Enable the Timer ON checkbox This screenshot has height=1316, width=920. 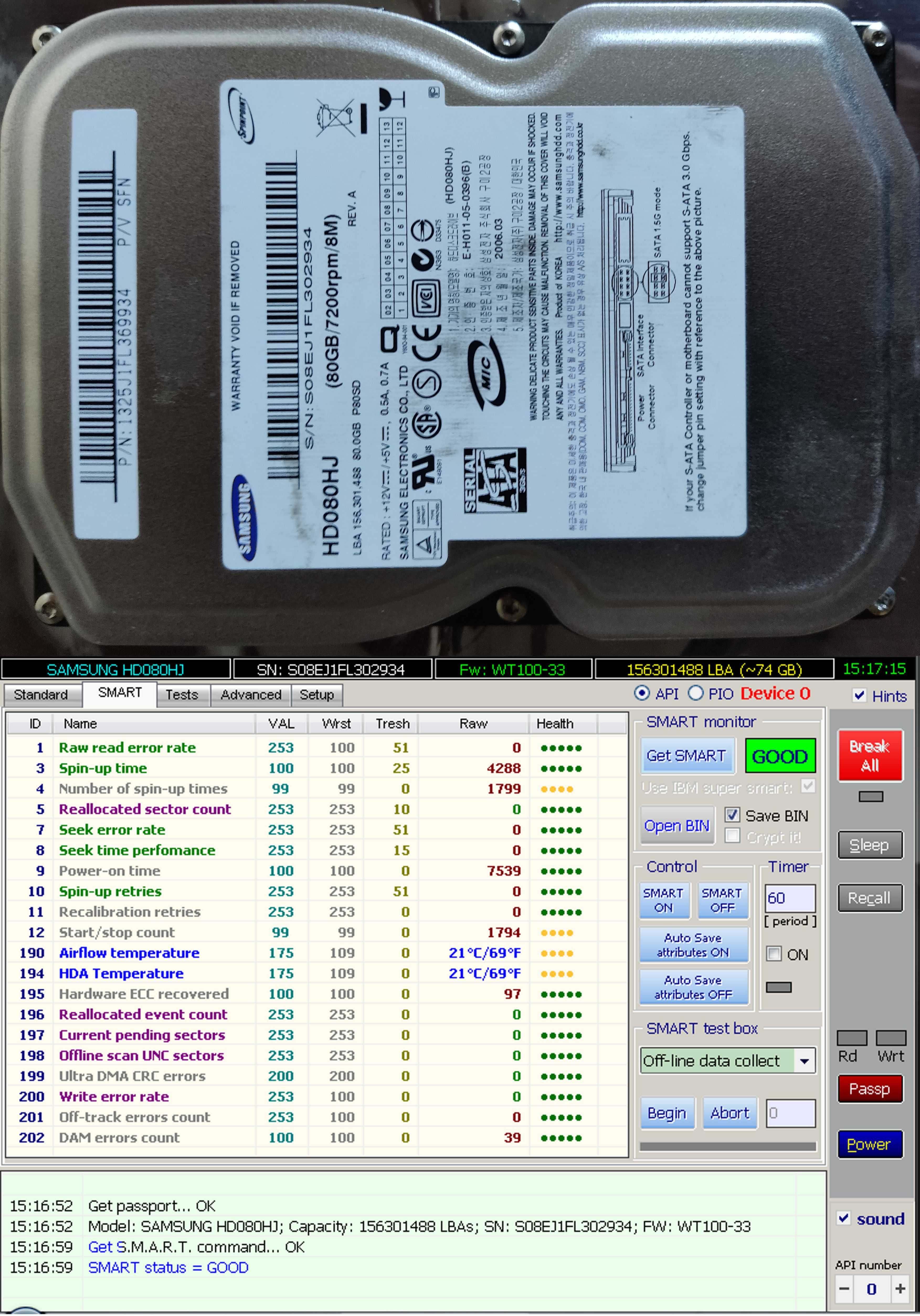point(774,953)
